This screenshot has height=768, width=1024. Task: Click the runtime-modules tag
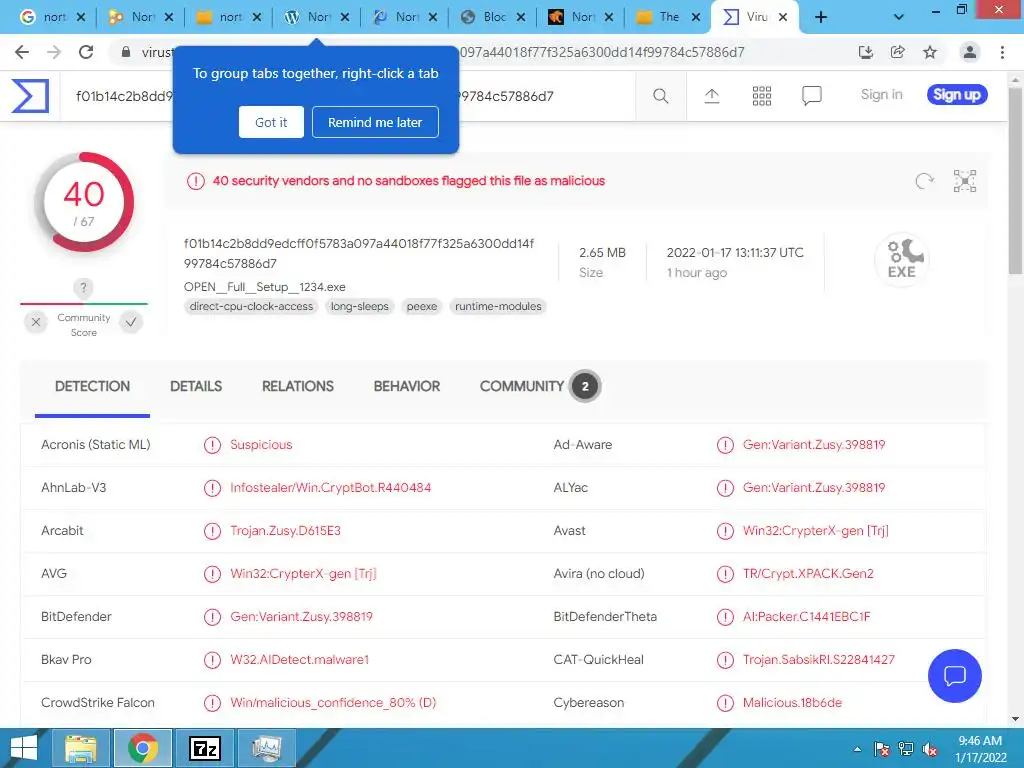[498, 306]
